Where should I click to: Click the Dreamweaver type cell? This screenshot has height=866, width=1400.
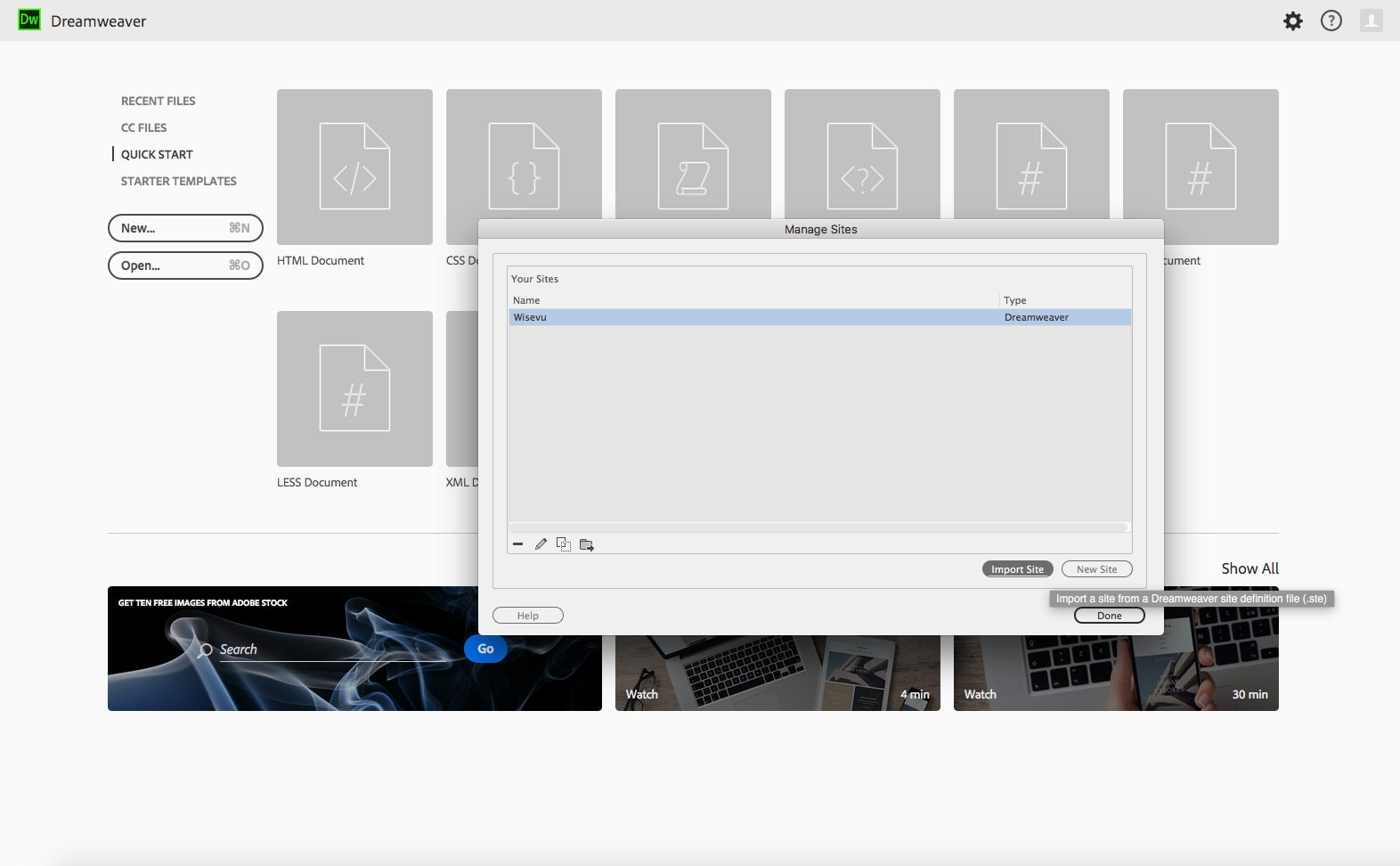[x=1036, y=317]
